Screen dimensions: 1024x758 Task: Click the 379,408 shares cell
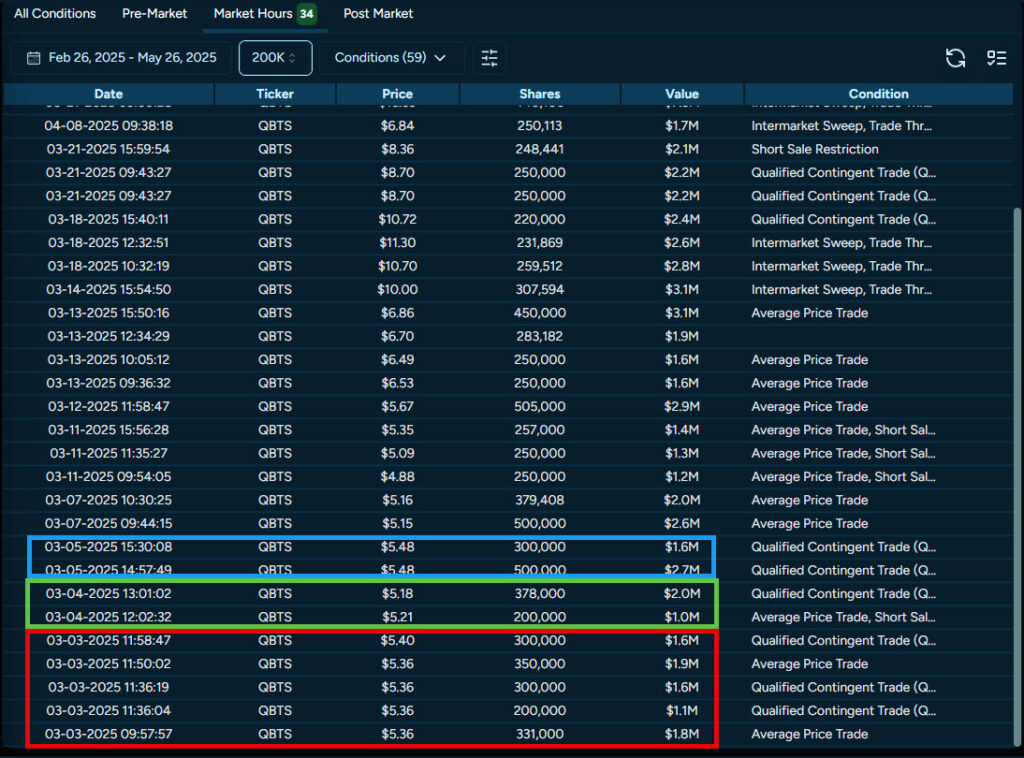[539, 501]
